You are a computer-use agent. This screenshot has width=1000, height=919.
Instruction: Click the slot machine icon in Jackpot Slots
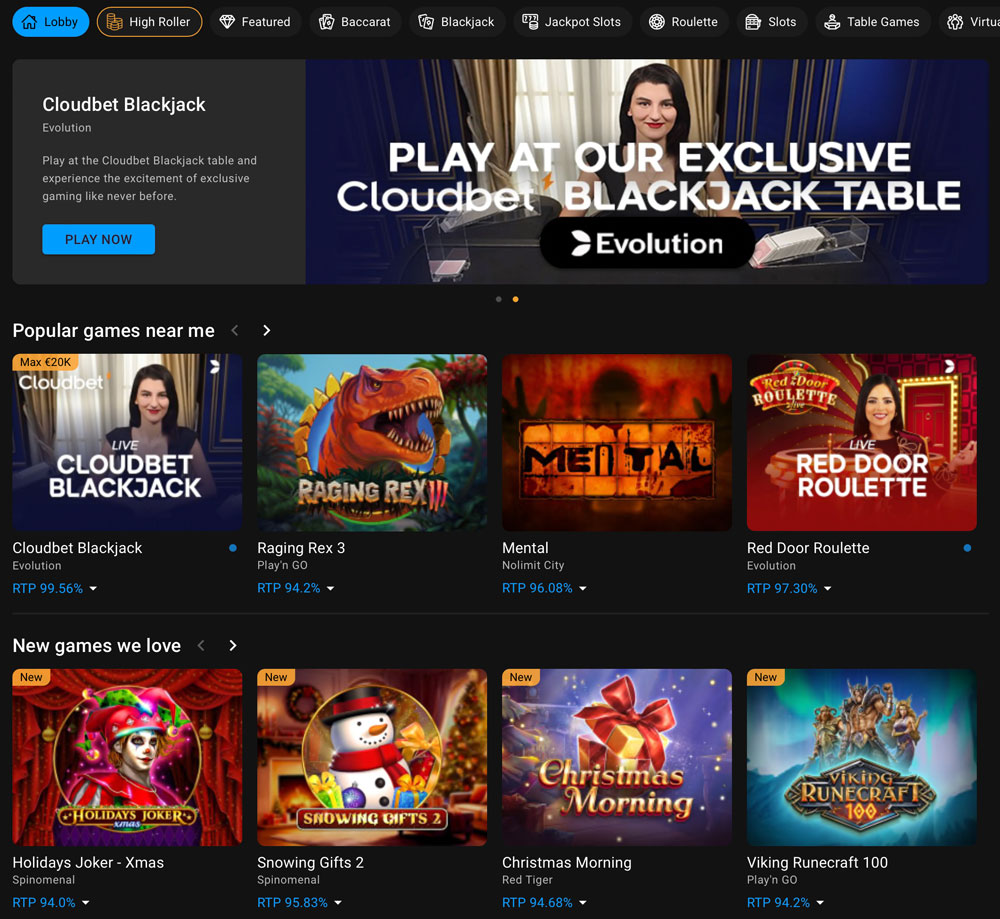[530, 22]
